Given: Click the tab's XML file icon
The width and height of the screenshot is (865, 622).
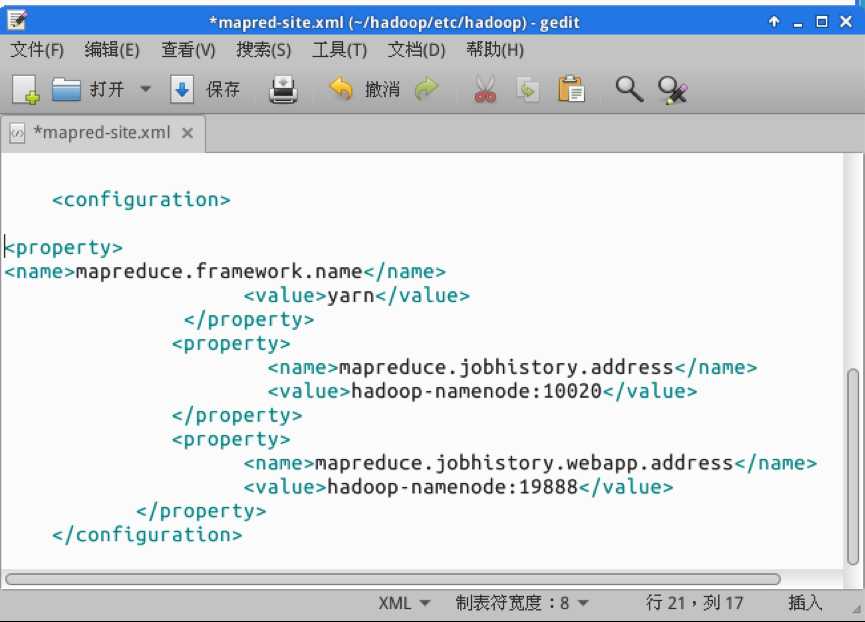Looking at the screenshot, I should click(17, 133).
